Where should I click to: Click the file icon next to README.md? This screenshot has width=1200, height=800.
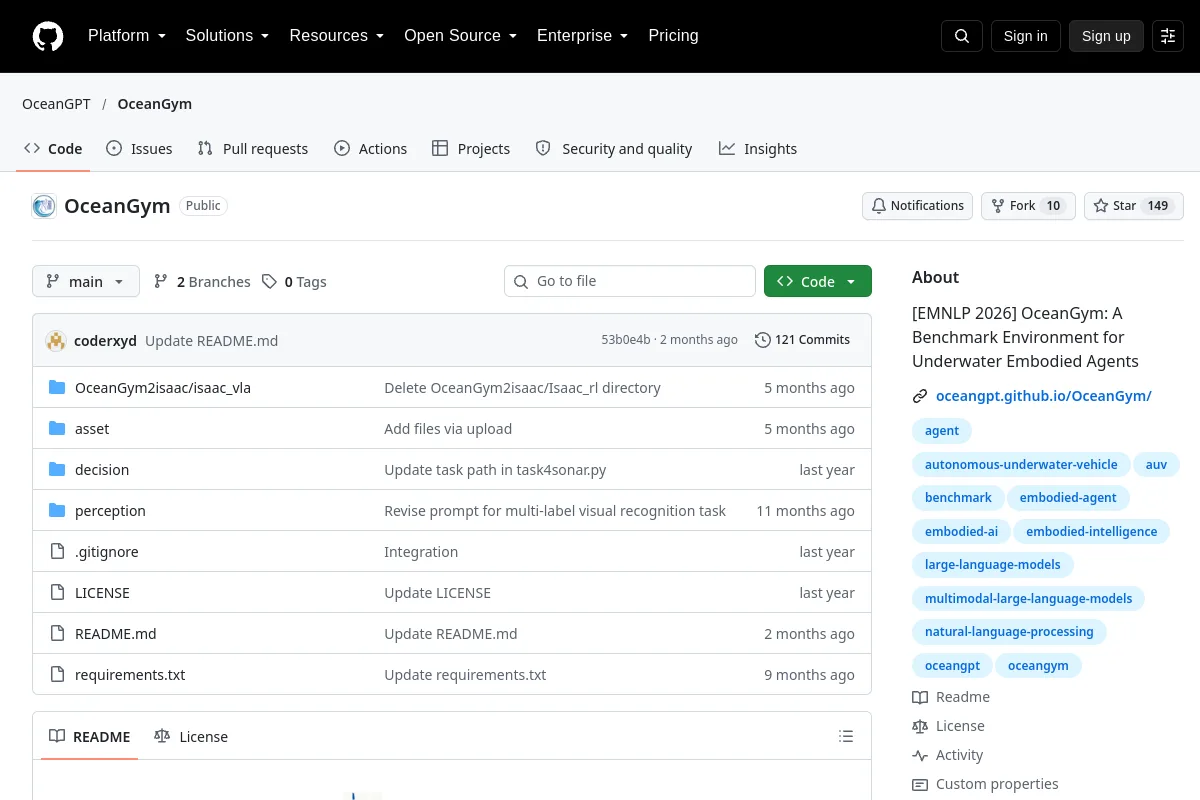click(x=57, y=634)
